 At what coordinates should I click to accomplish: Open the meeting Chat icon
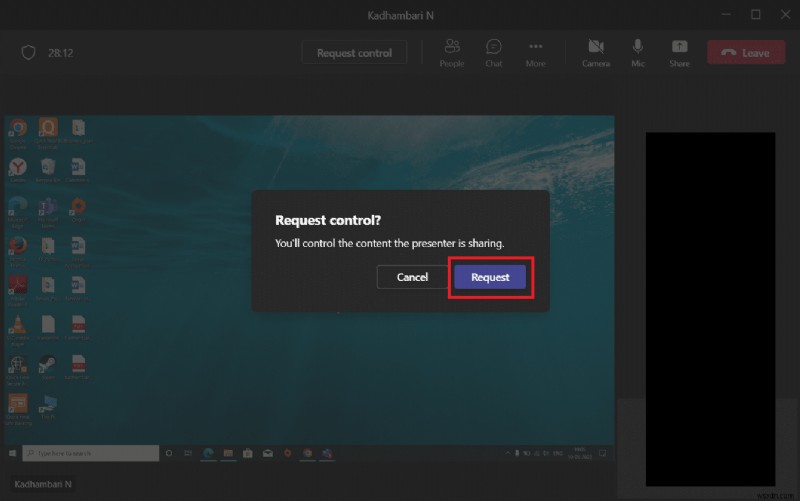pyautogui.click(x=493, y=53)
